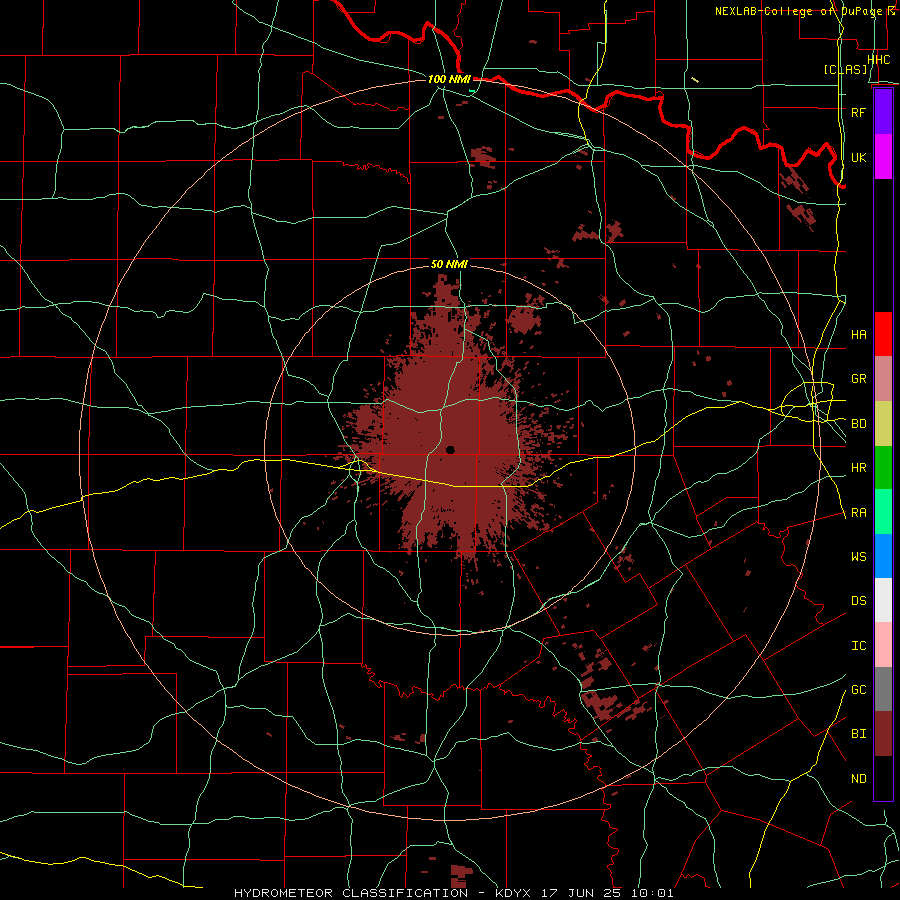The image size is (900, 900).
Task: Click the 'IC' legend label
Action: (858, 646)
